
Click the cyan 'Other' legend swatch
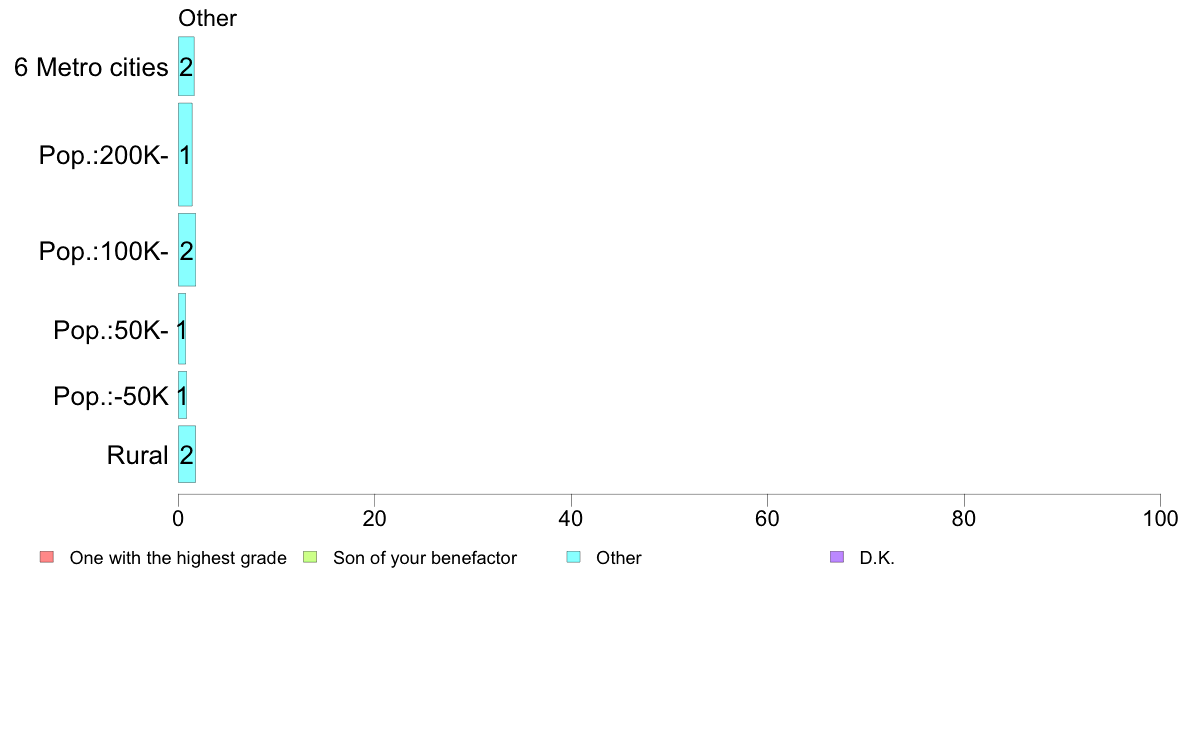[x=574, y=557]
